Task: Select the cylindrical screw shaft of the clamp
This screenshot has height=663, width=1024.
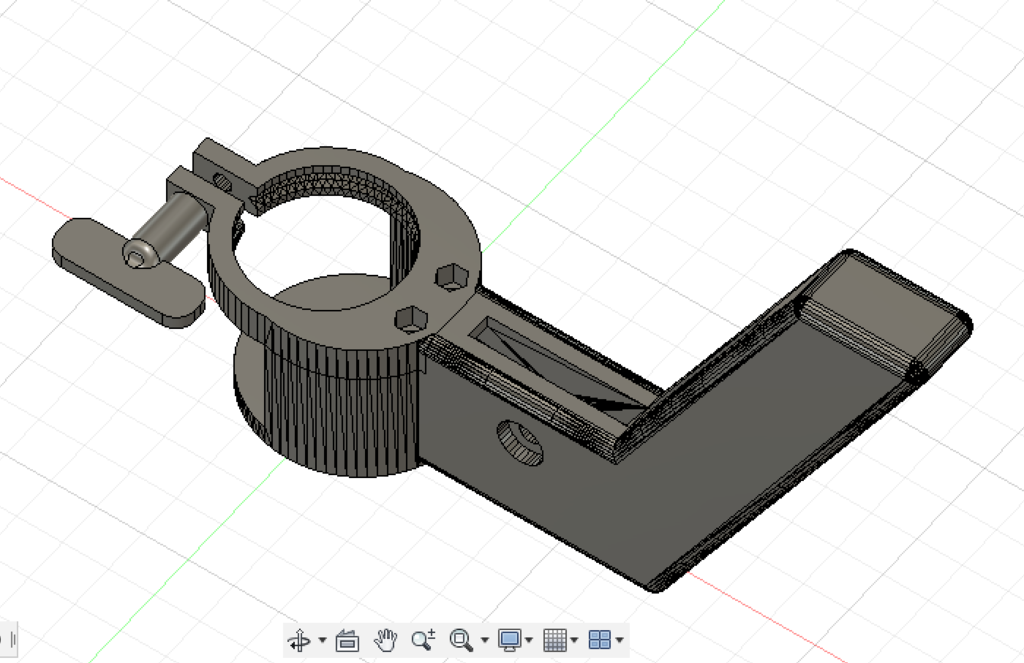Action: coord(167,227)
